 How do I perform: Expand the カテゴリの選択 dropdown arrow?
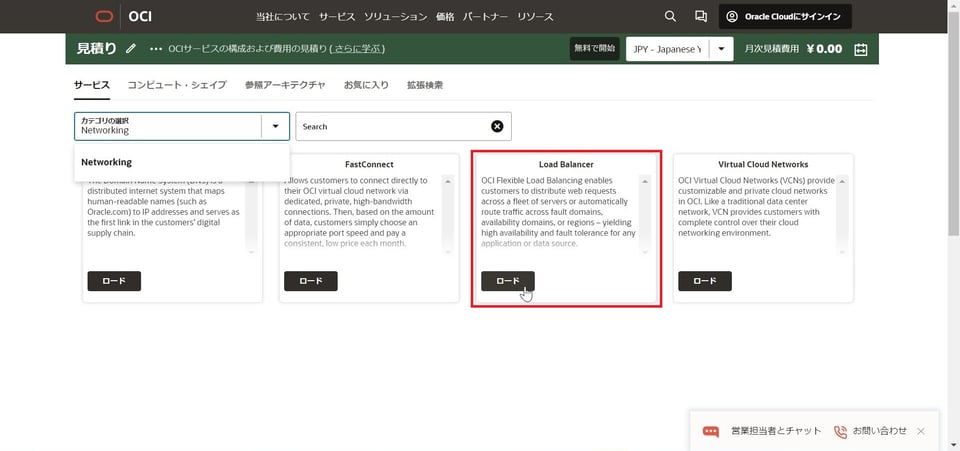click(275, 126)
